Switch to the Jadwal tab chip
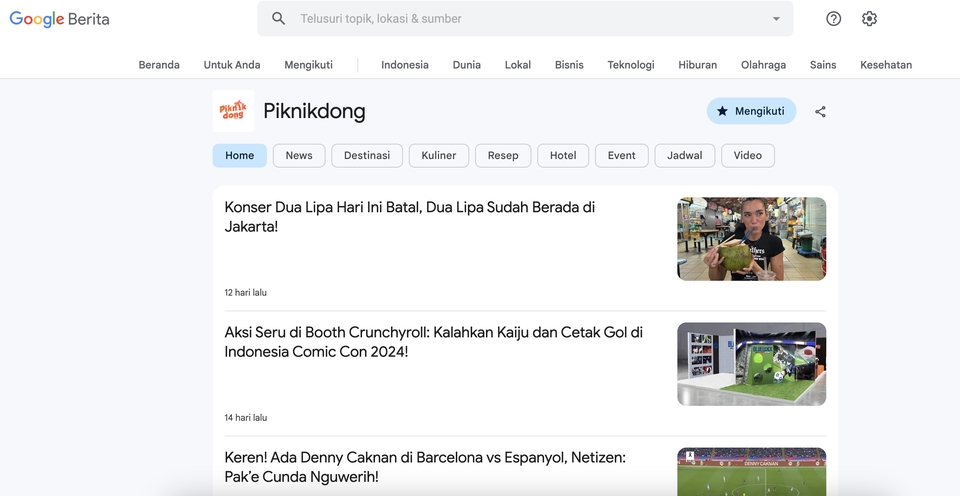 pos(684,156)
